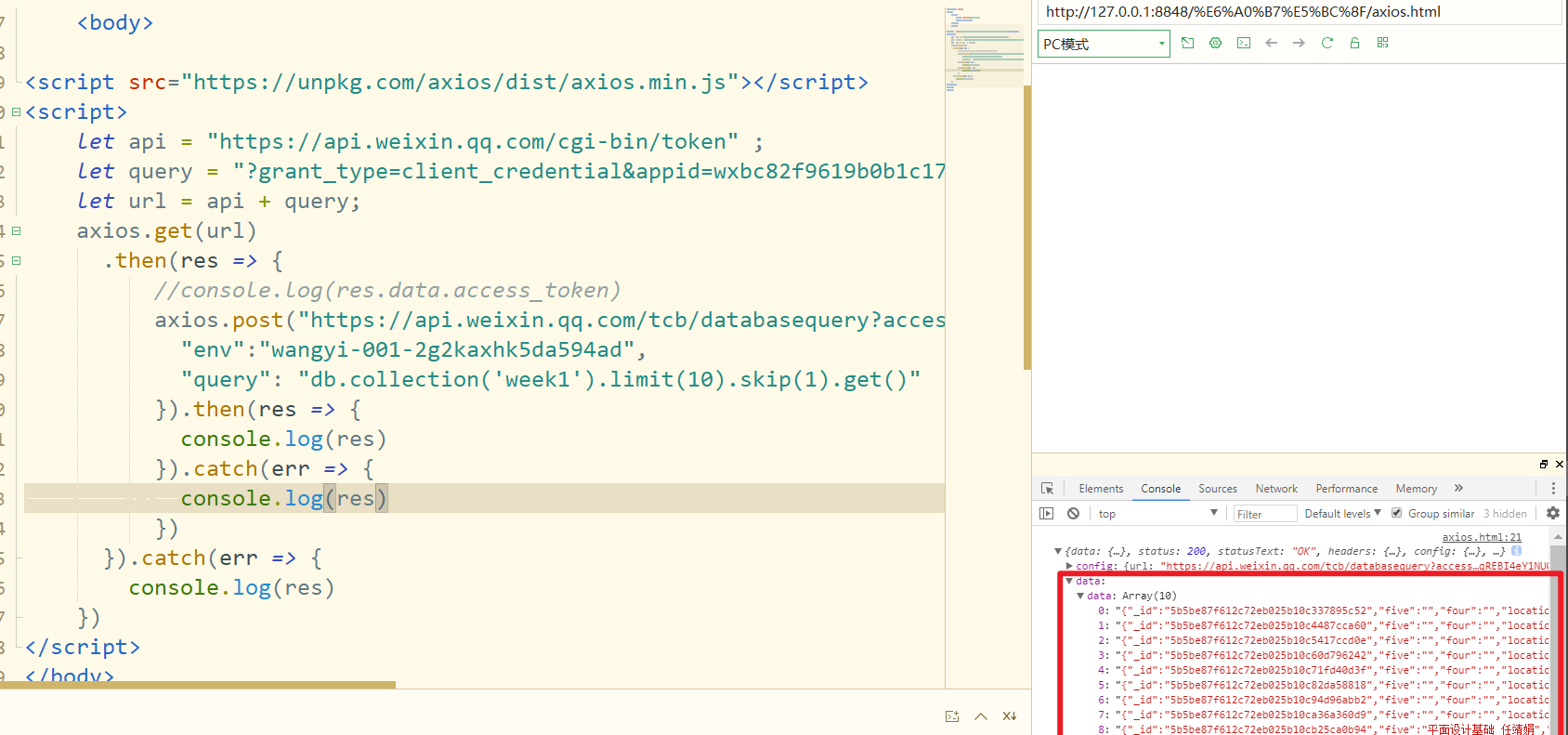Open the axios.html:21 source link
1568x735 pixels.
click(1482, 537)
